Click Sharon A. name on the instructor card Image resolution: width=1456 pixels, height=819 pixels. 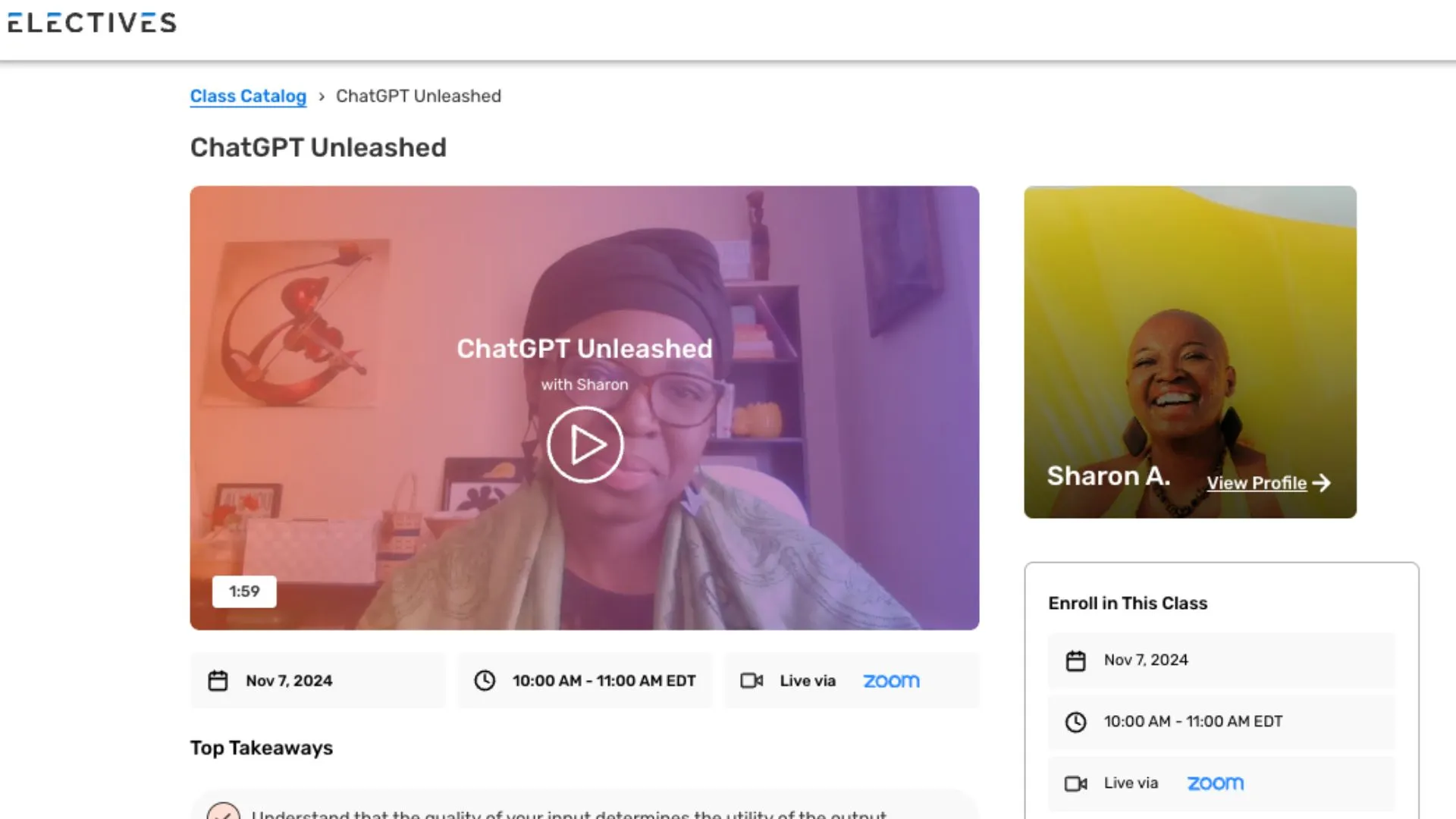1108,476
